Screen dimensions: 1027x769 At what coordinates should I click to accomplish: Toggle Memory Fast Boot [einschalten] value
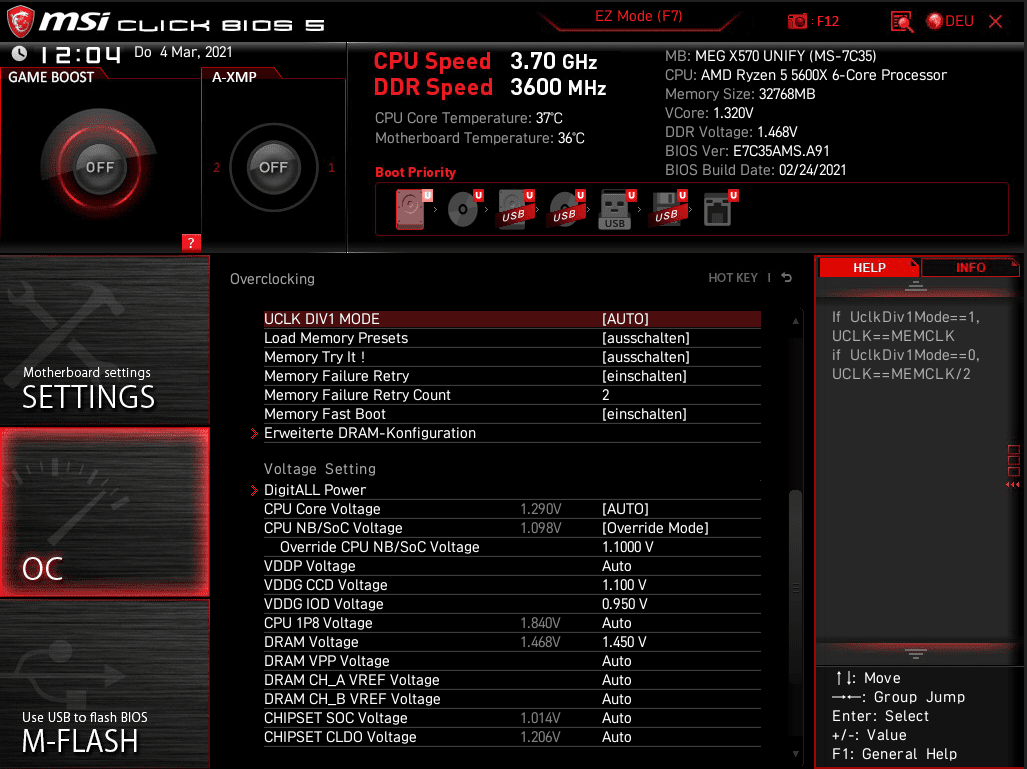[x=644, y=414]
